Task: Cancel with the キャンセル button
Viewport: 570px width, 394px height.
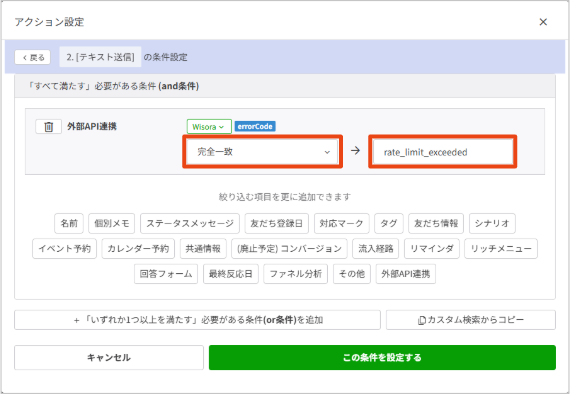Action: pos(109,358)
